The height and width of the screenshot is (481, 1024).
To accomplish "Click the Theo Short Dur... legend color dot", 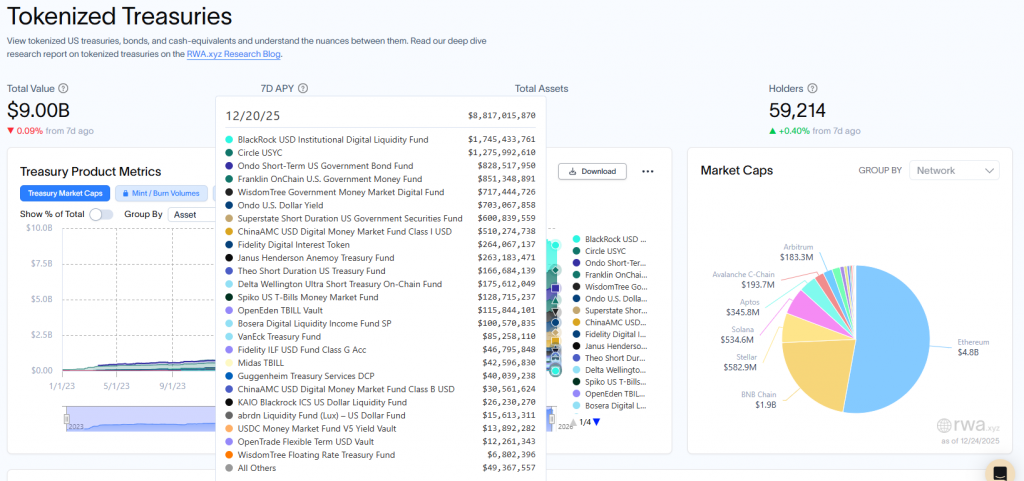I will [576, 358].
